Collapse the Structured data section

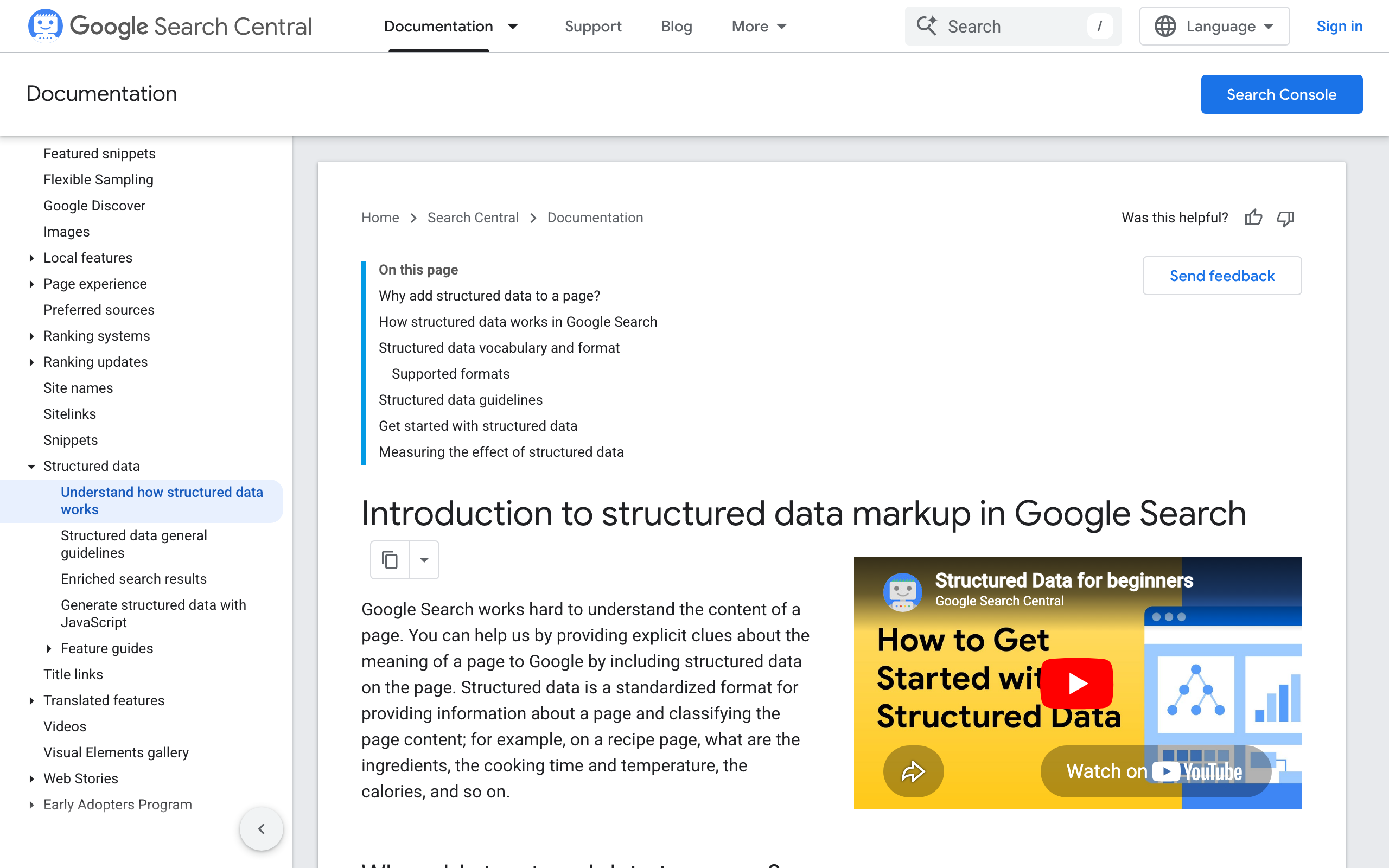(x=31, y=466)
